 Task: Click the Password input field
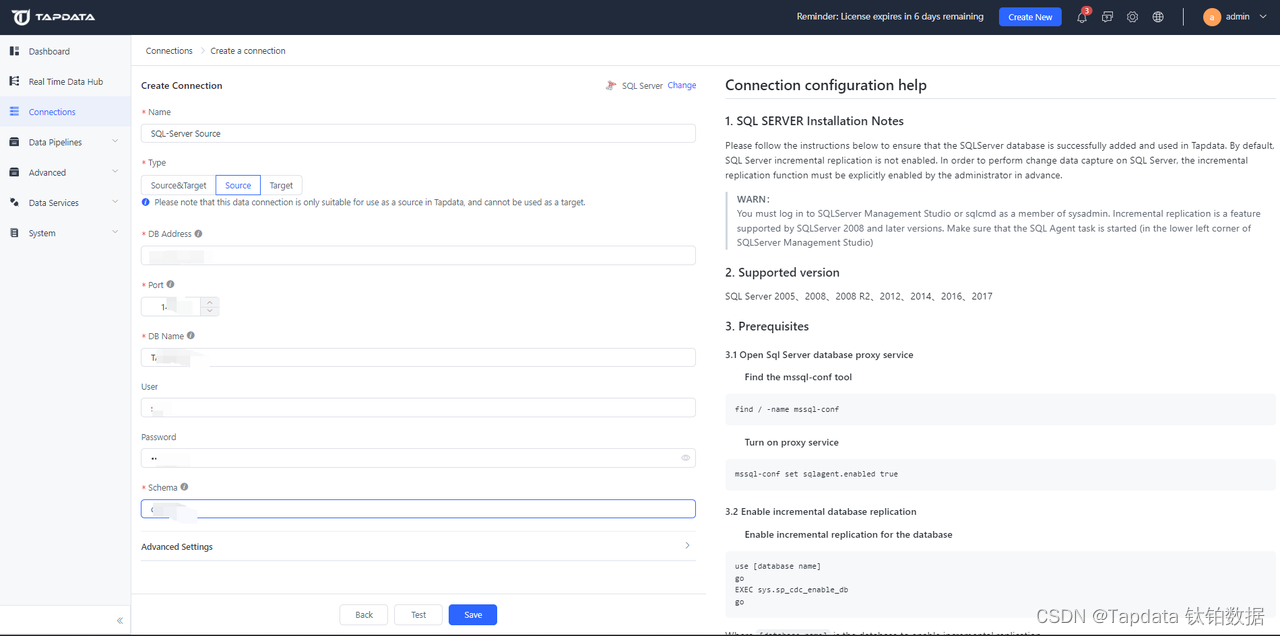pyautogui.click(x=418, y=458)
